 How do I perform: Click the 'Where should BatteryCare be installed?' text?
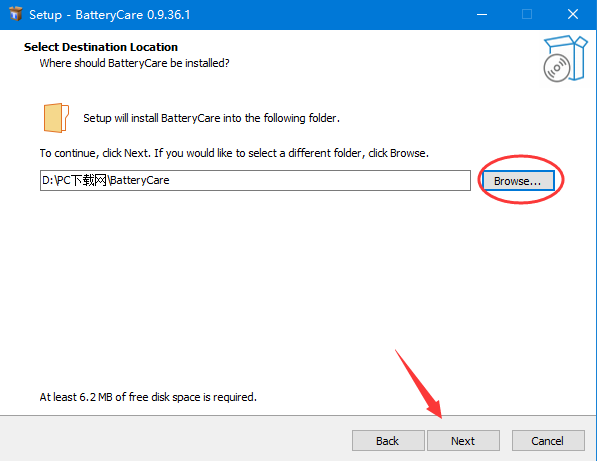pyautogui.click(x=134, y=63)
